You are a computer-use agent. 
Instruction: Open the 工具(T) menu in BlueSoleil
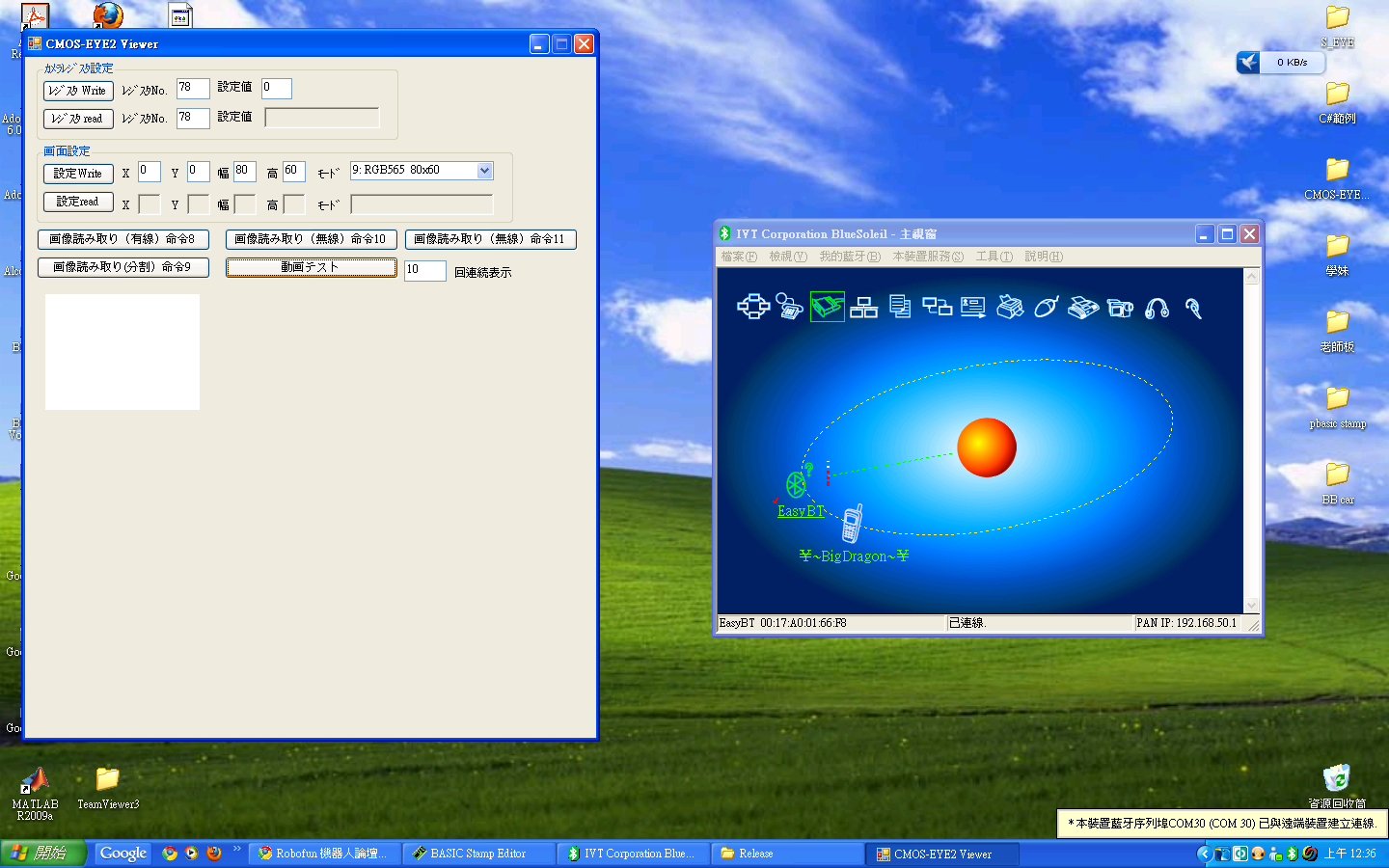pyautogui.click(x=994, y=257)
